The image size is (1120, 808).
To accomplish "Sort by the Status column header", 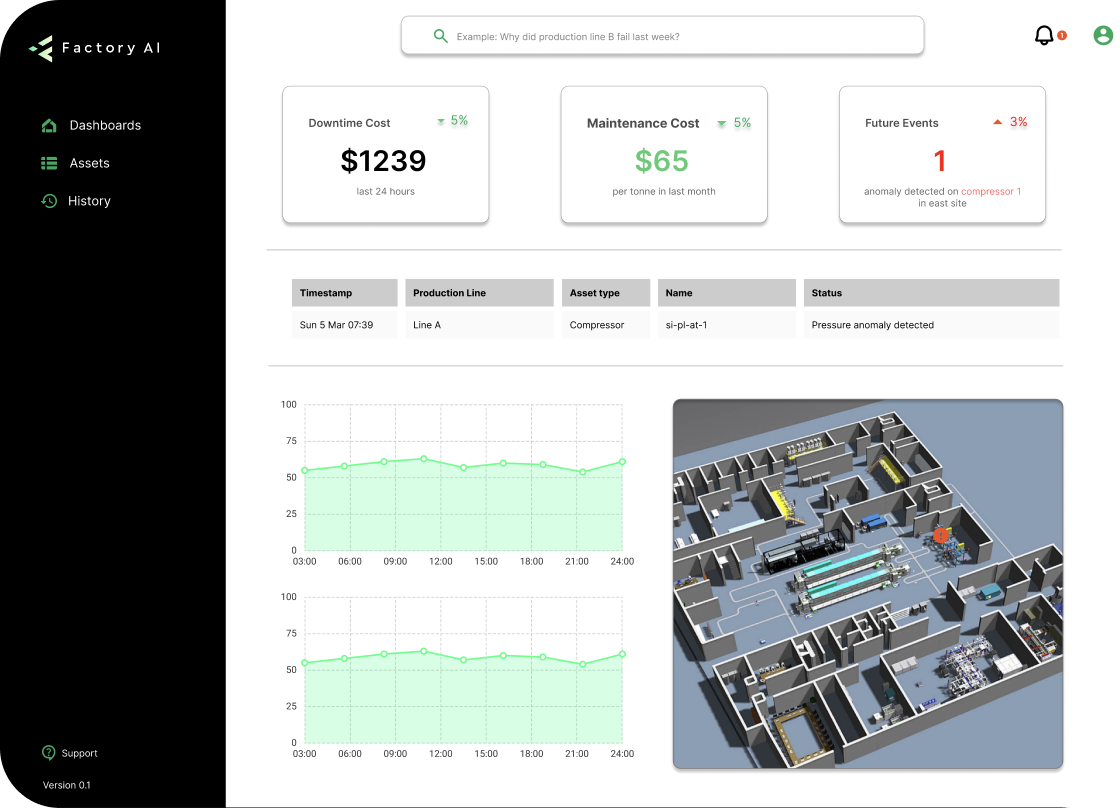I will 930,293.
